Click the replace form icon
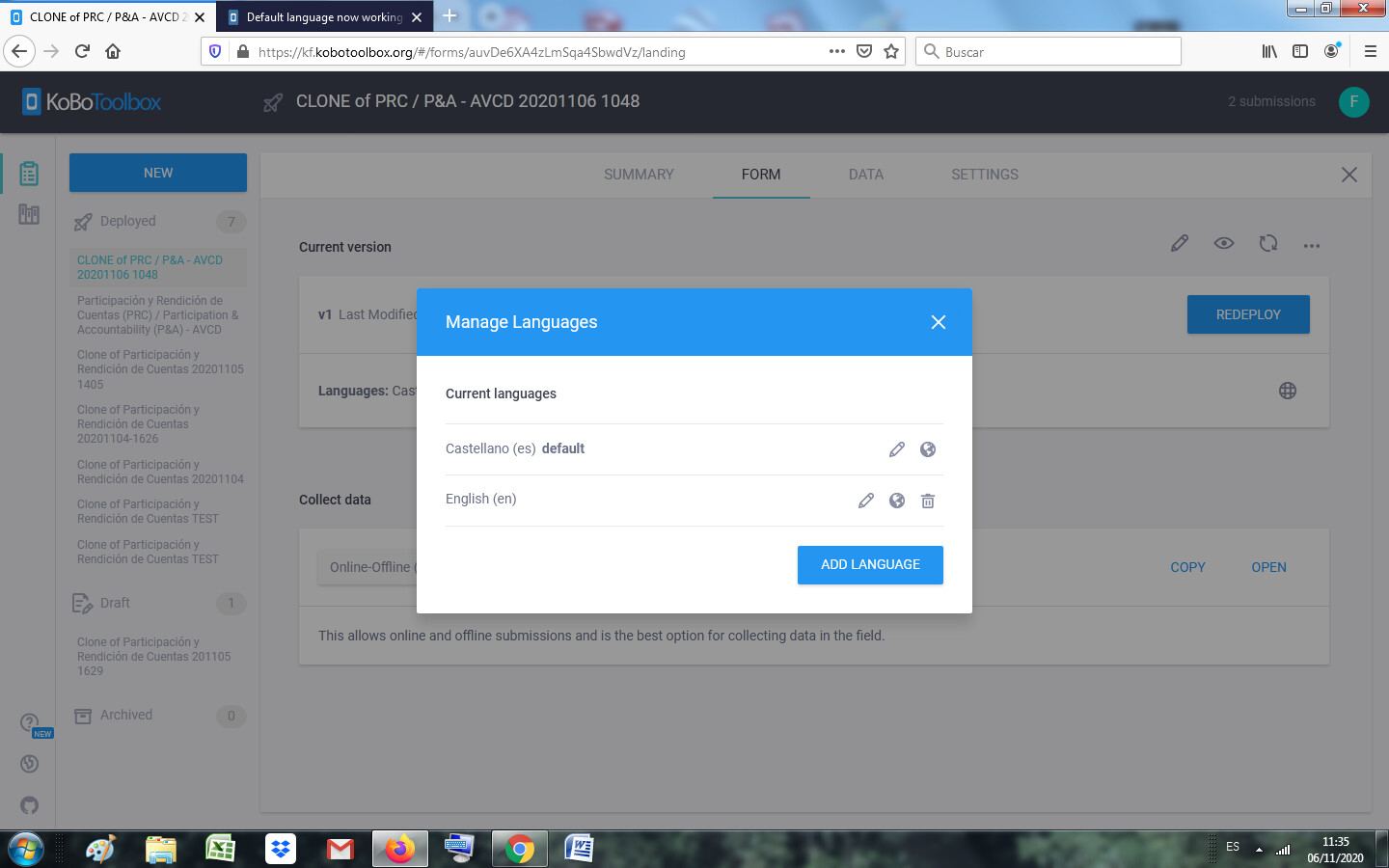Screen dimensions: 1389x868 coord(1267,244)
